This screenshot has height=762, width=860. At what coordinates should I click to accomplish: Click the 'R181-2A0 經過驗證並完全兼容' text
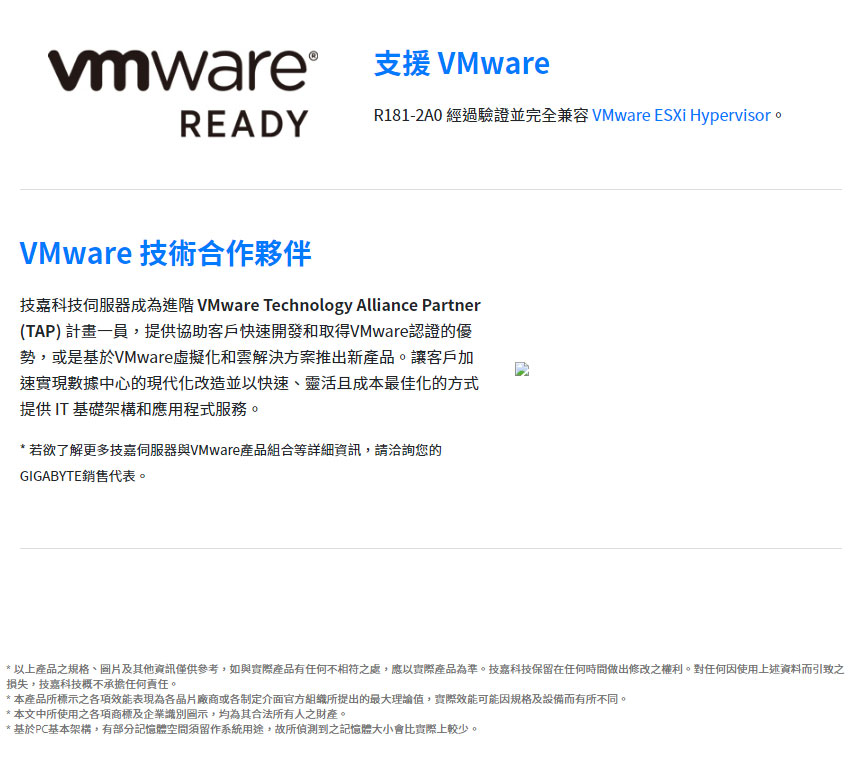(x=480, y=115)
